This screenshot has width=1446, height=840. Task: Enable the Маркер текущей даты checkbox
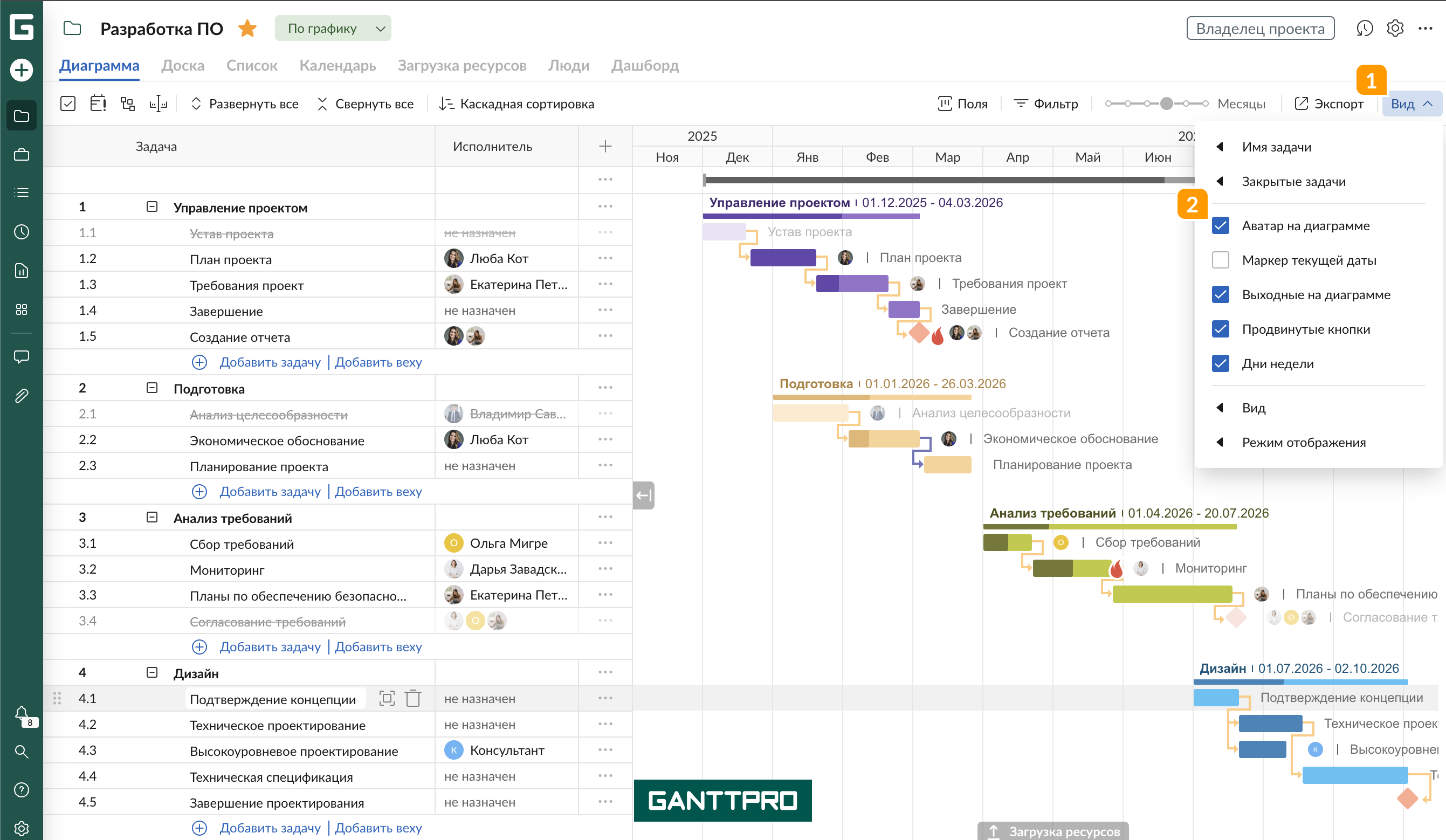pos(1220,260)
